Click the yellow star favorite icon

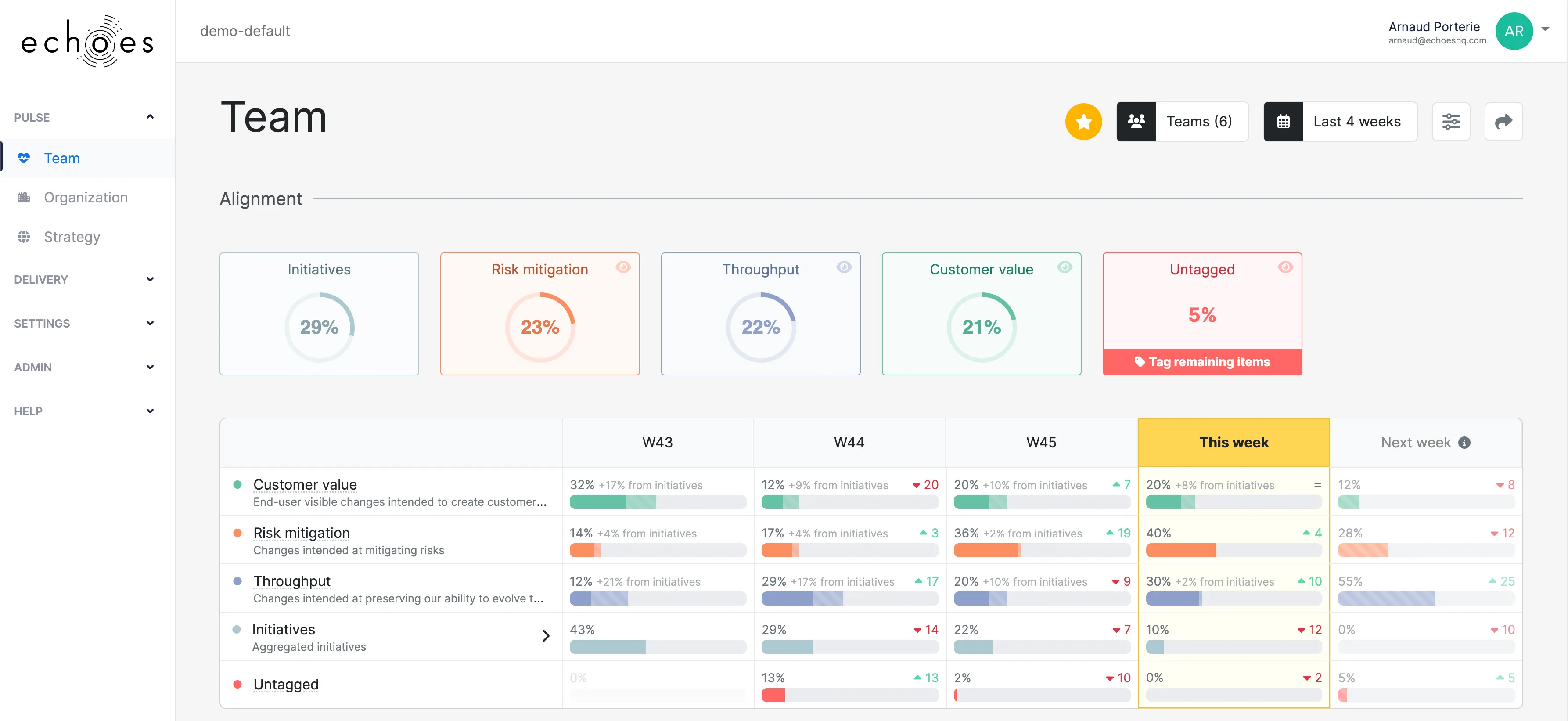click(x=1083, y=122)
